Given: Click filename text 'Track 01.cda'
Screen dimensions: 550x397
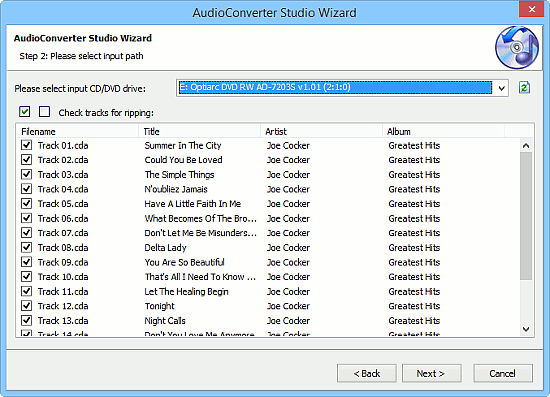Looking at the screenshot, I should tap(63, 146).
